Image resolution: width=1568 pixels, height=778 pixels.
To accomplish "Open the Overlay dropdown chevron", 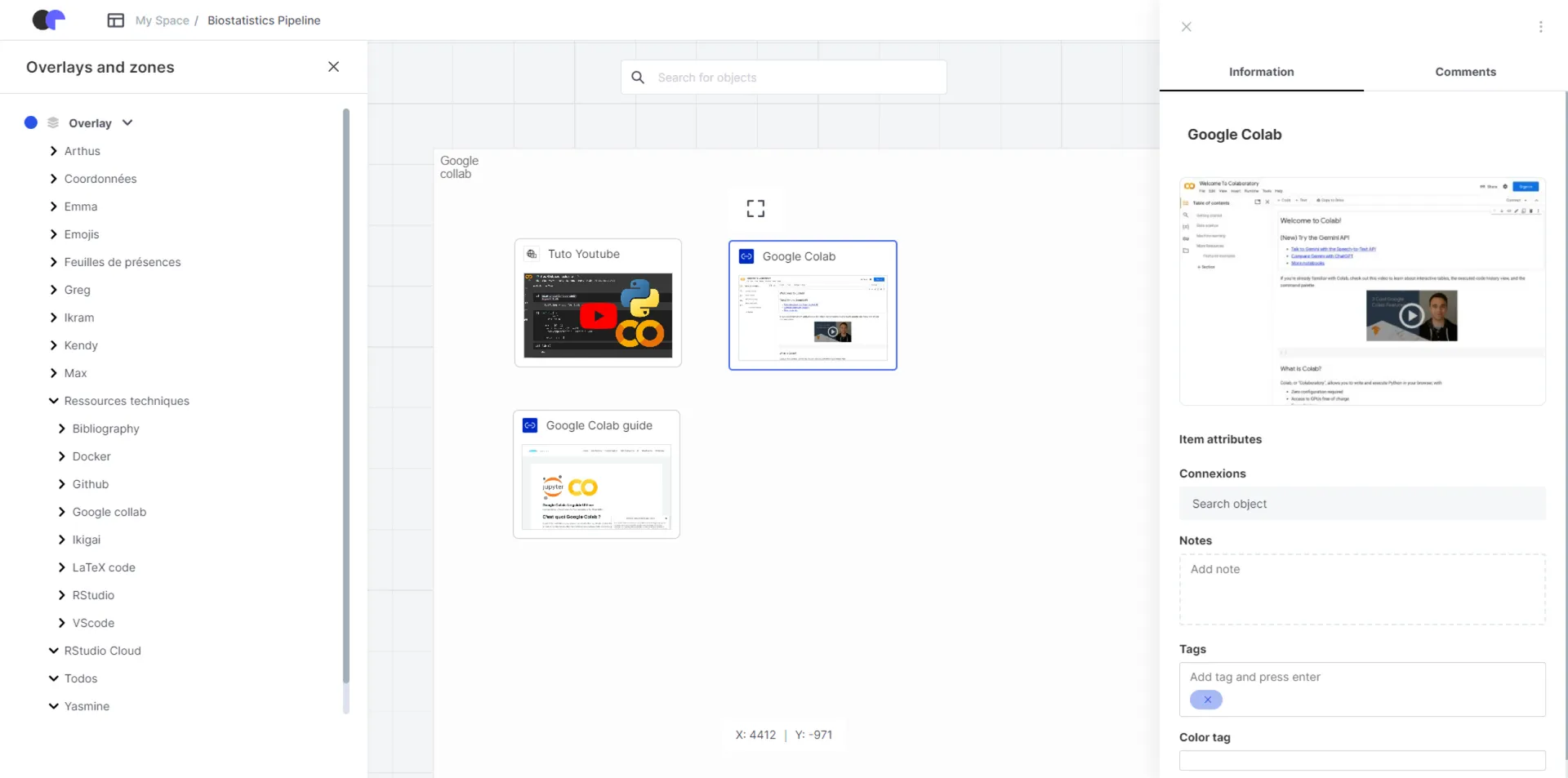I will 127,122.
